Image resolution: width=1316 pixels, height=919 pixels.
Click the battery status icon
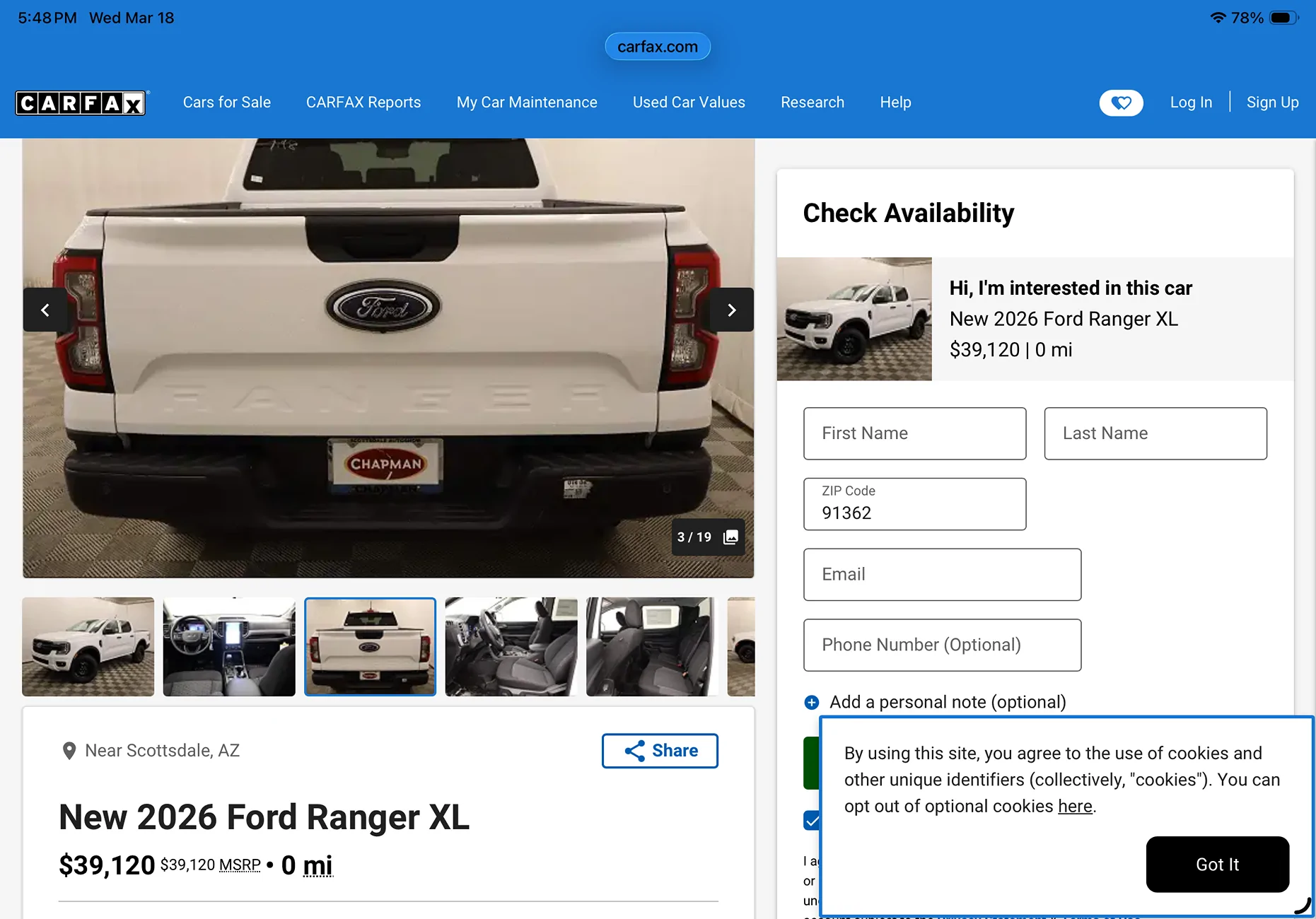[1283, 18]
